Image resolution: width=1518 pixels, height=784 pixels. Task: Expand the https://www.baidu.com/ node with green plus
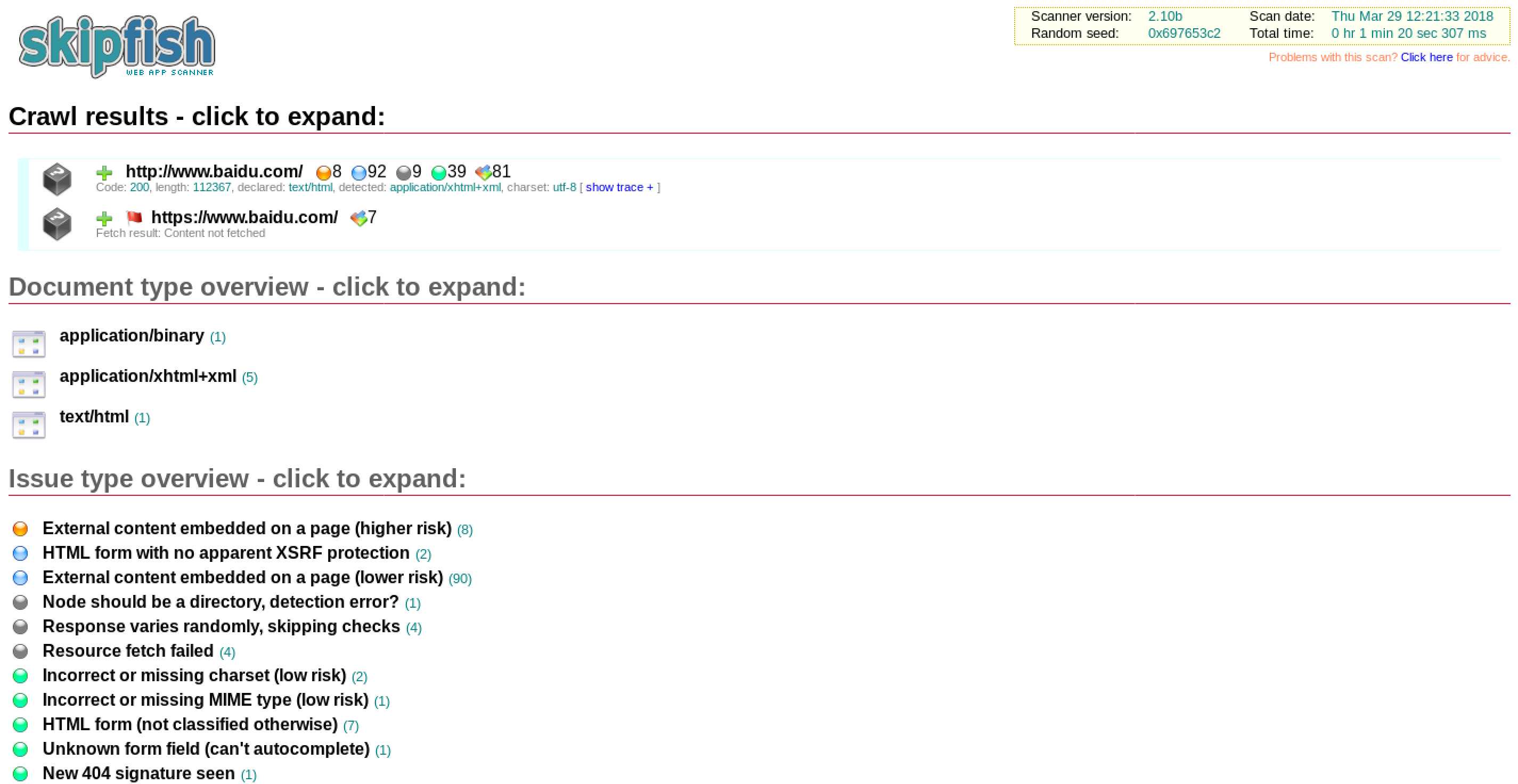[x=104, y=219]
